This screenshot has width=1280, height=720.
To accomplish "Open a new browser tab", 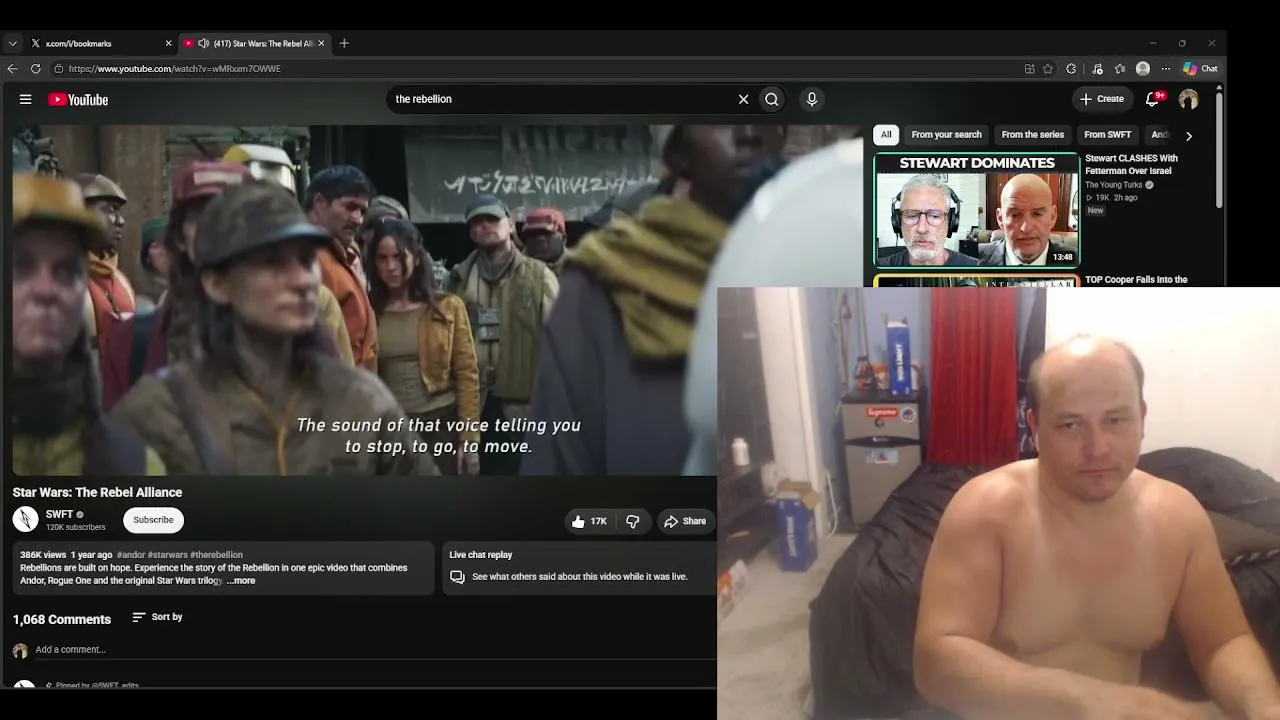I will (x=344, y=43).
